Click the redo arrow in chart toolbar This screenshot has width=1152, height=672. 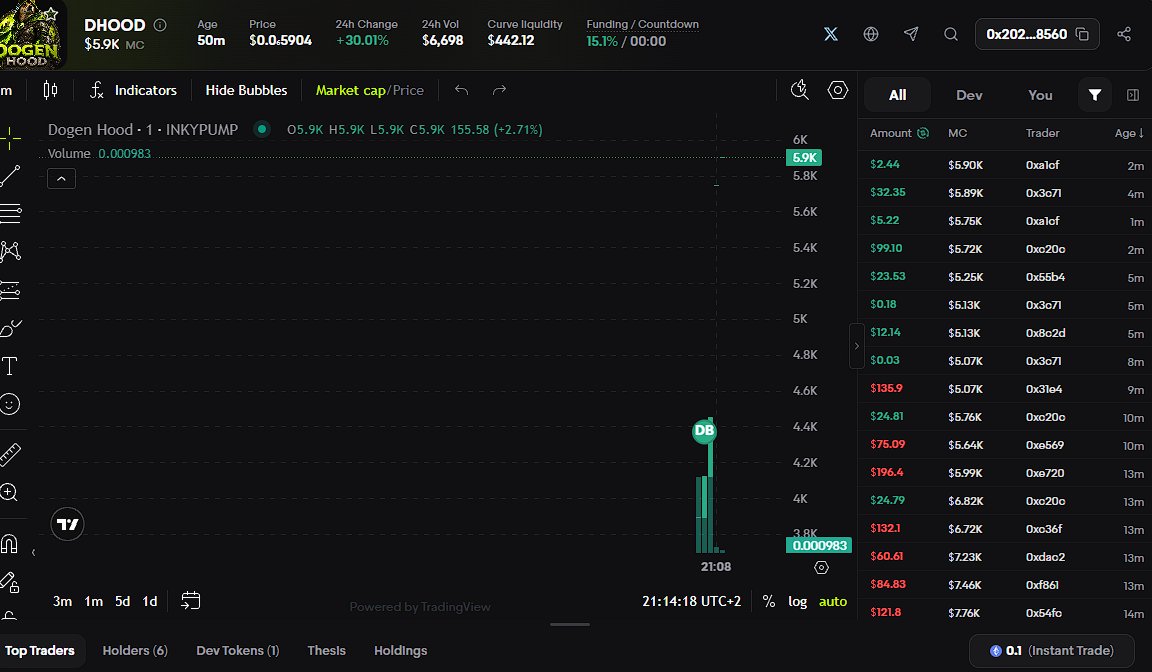tap(500, 90)
